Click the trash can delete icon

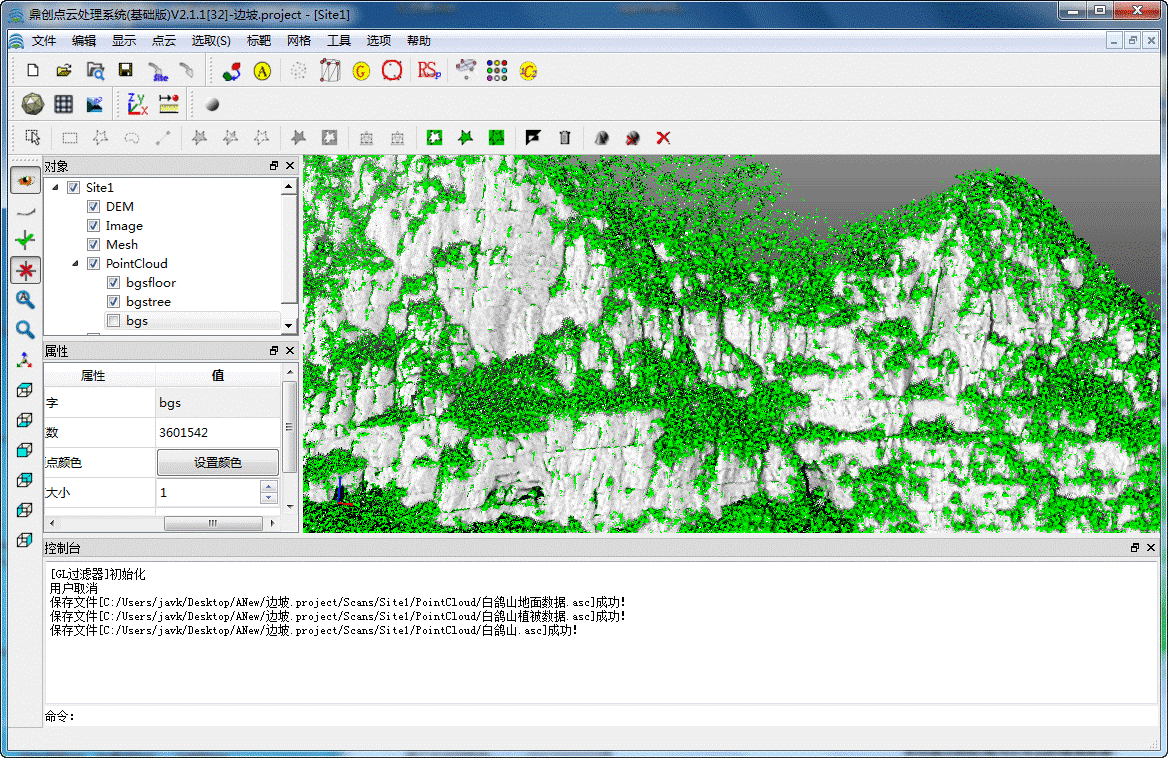tap(565, 138)
